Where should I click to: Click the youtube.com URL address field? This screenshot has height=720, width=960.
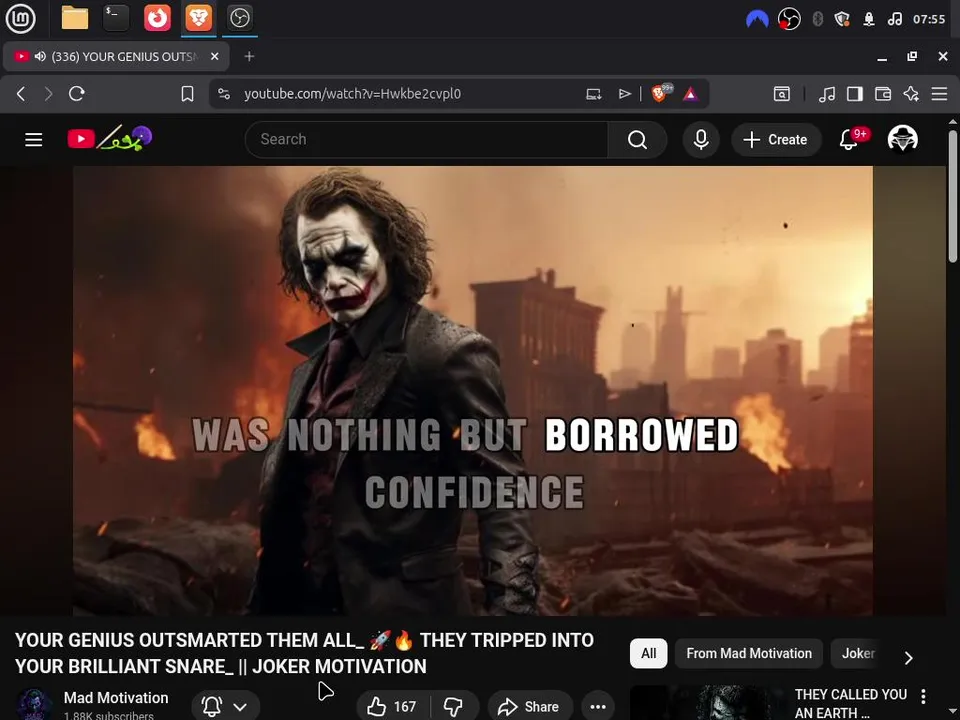[352, 94]
